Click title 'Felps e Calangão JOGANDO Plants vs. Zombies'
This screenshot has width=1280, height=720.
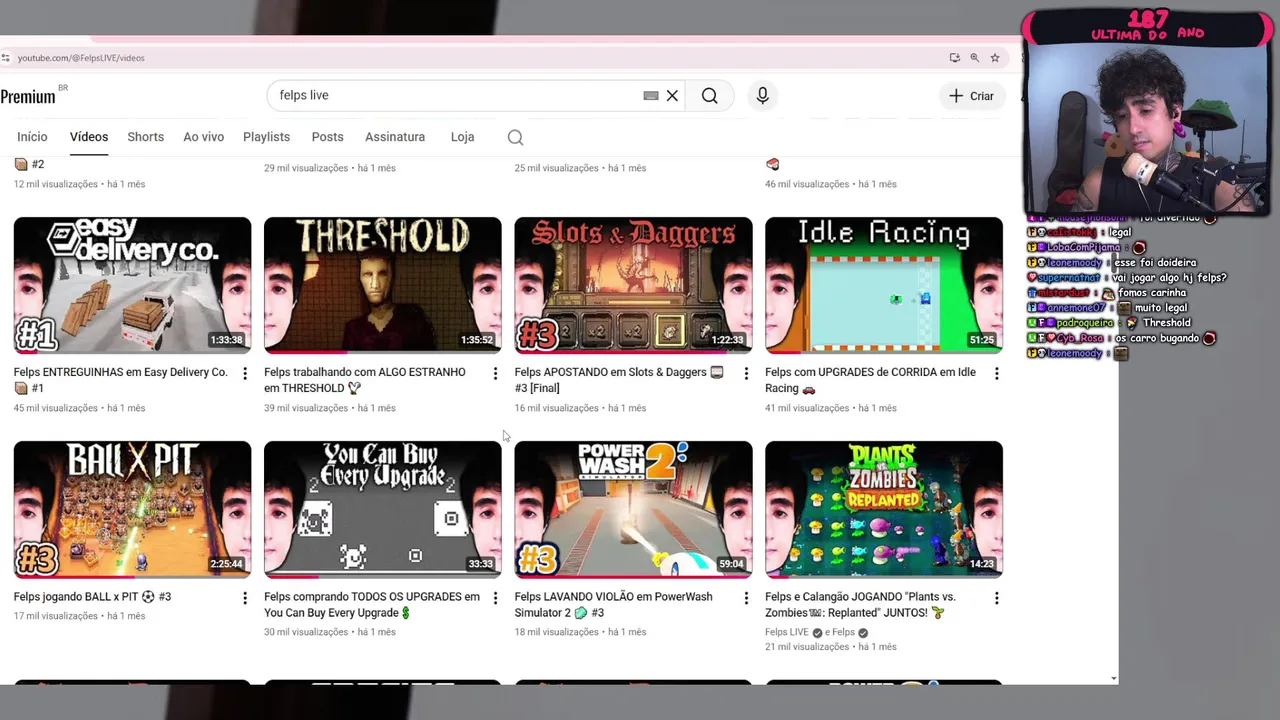tap(862, 605)
